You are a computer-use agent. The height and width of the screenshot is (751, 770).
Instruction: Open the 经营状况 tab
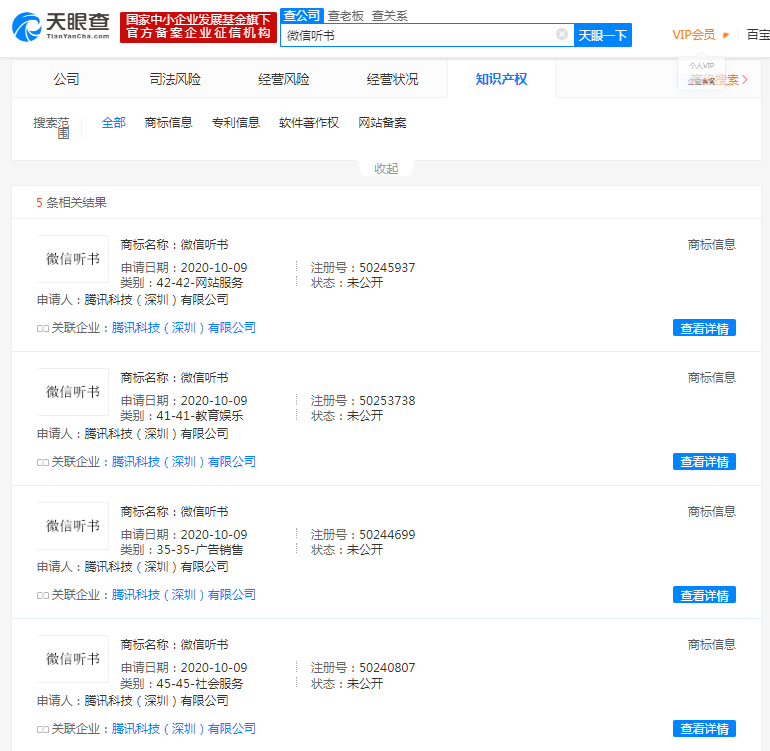pos(392,79)
